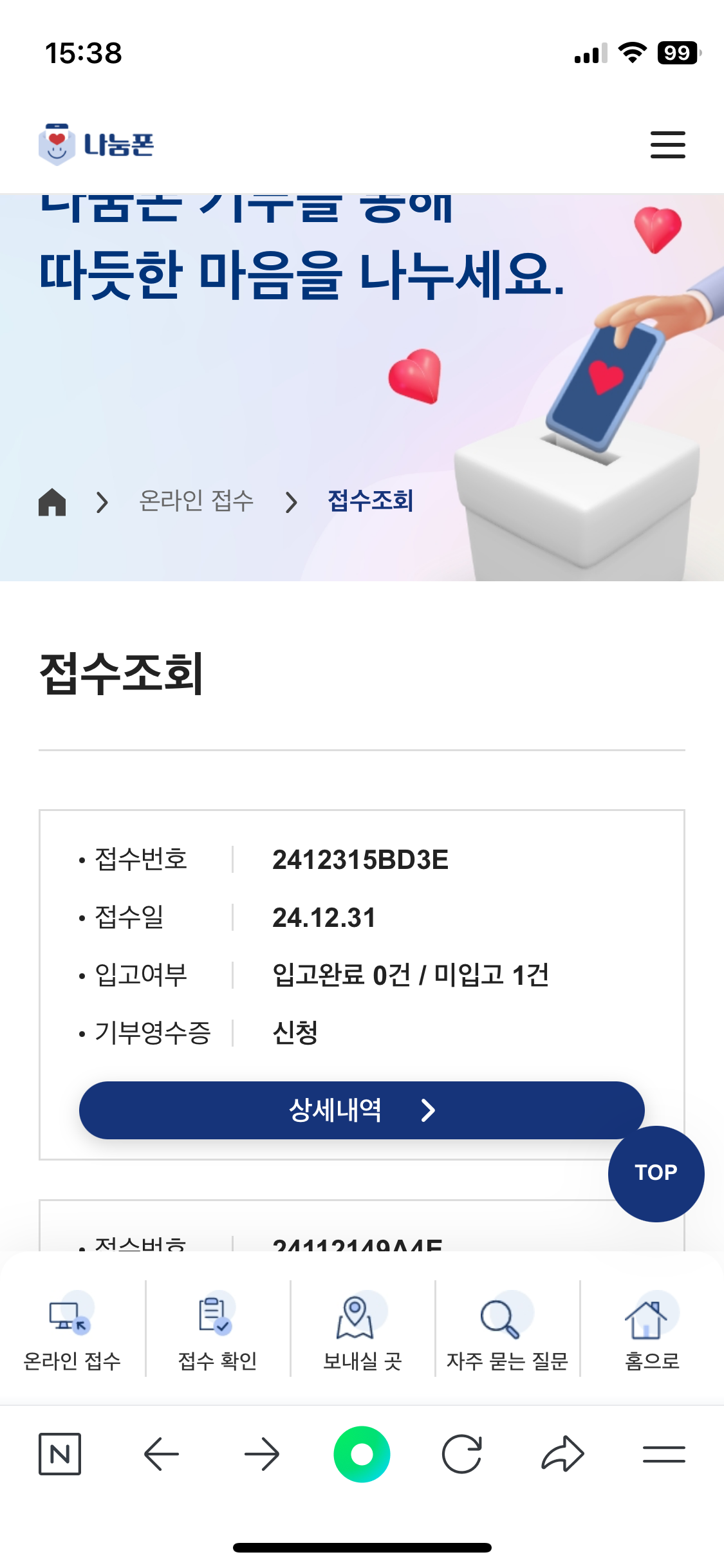Tap the green Naver search circle button

coord(362,1454)
